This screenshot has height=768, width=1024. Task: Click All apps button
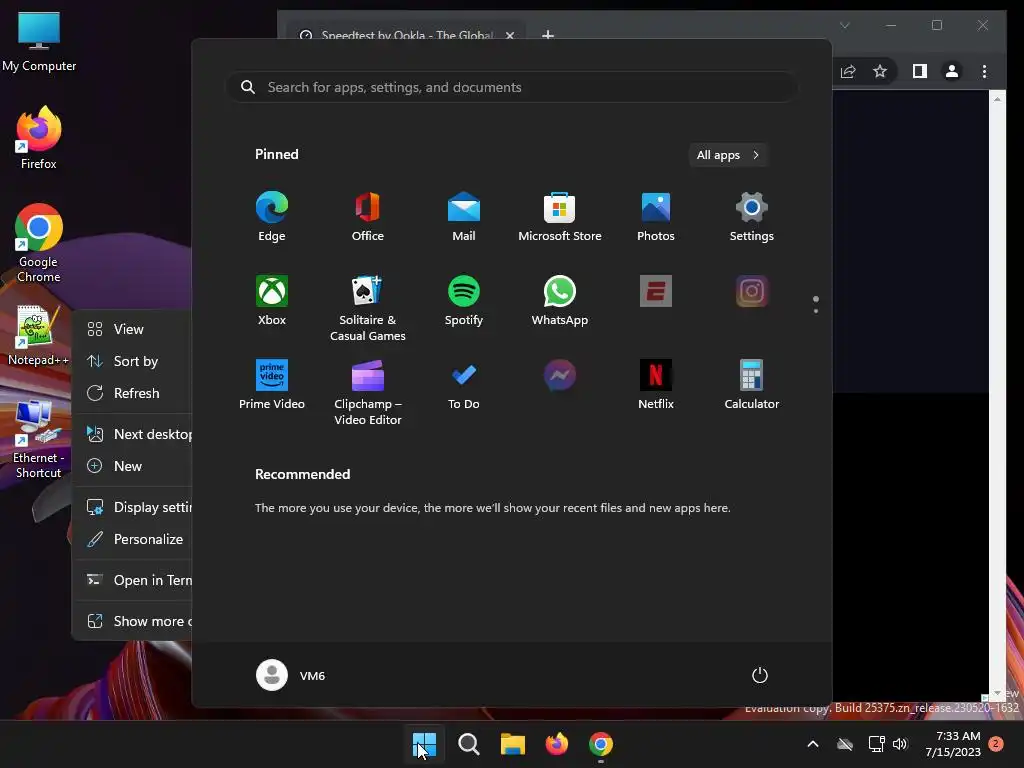tap(728, 155)
